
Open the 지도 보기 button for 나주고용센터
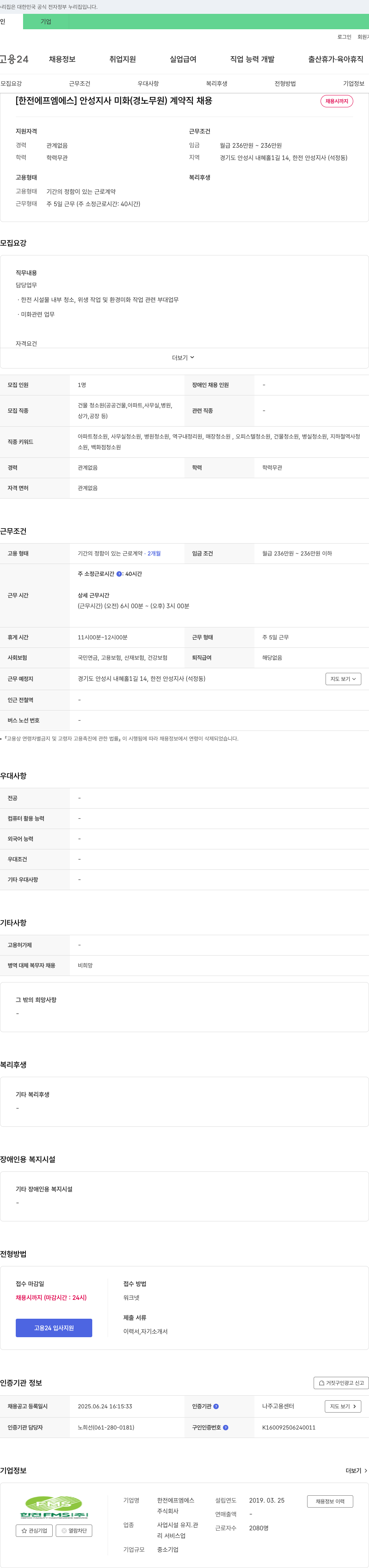[x=343, y=1406]
